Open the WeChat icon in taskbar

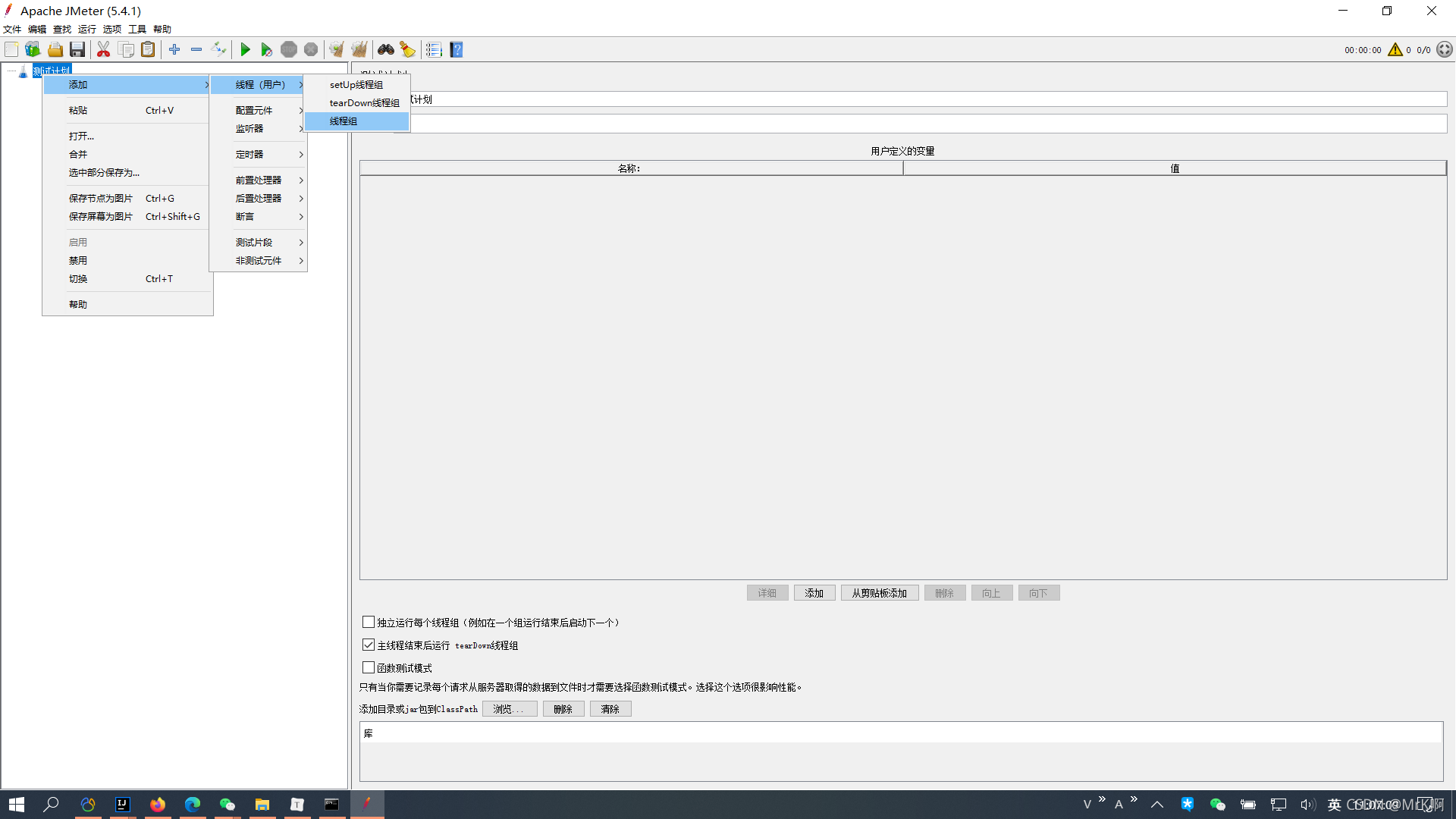(227, 805)
